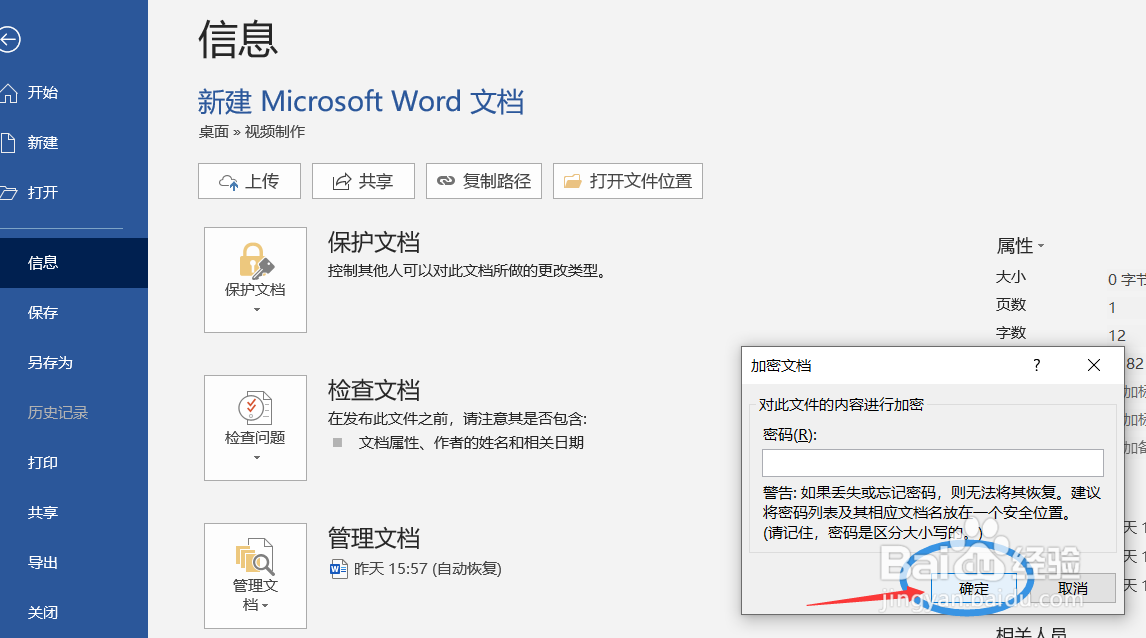The image size is (1146, 638).
Task: Click the path text 桌面 » 视频制作
Action: [x=251, y=132]
